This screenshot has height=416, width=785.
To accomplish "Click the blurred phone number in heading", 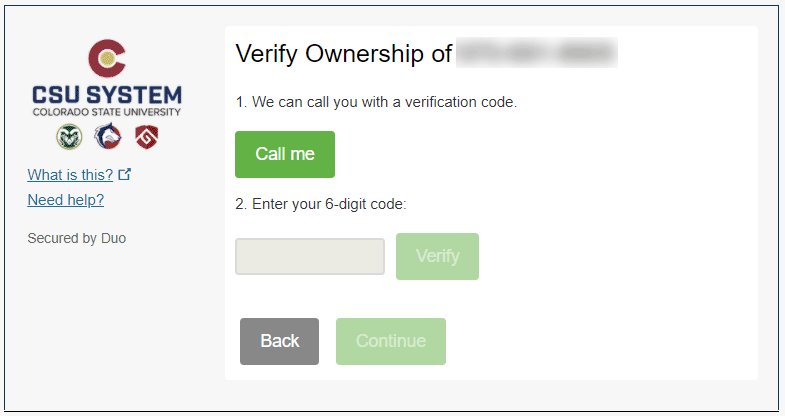I will 536,53.
